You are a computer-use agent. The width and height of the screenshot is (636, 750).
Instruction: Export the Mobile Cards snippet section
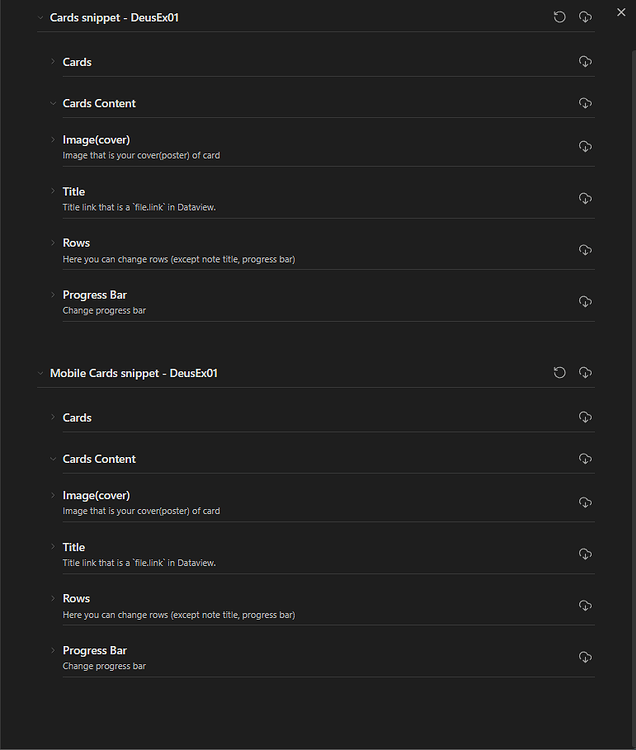[585, 373]
